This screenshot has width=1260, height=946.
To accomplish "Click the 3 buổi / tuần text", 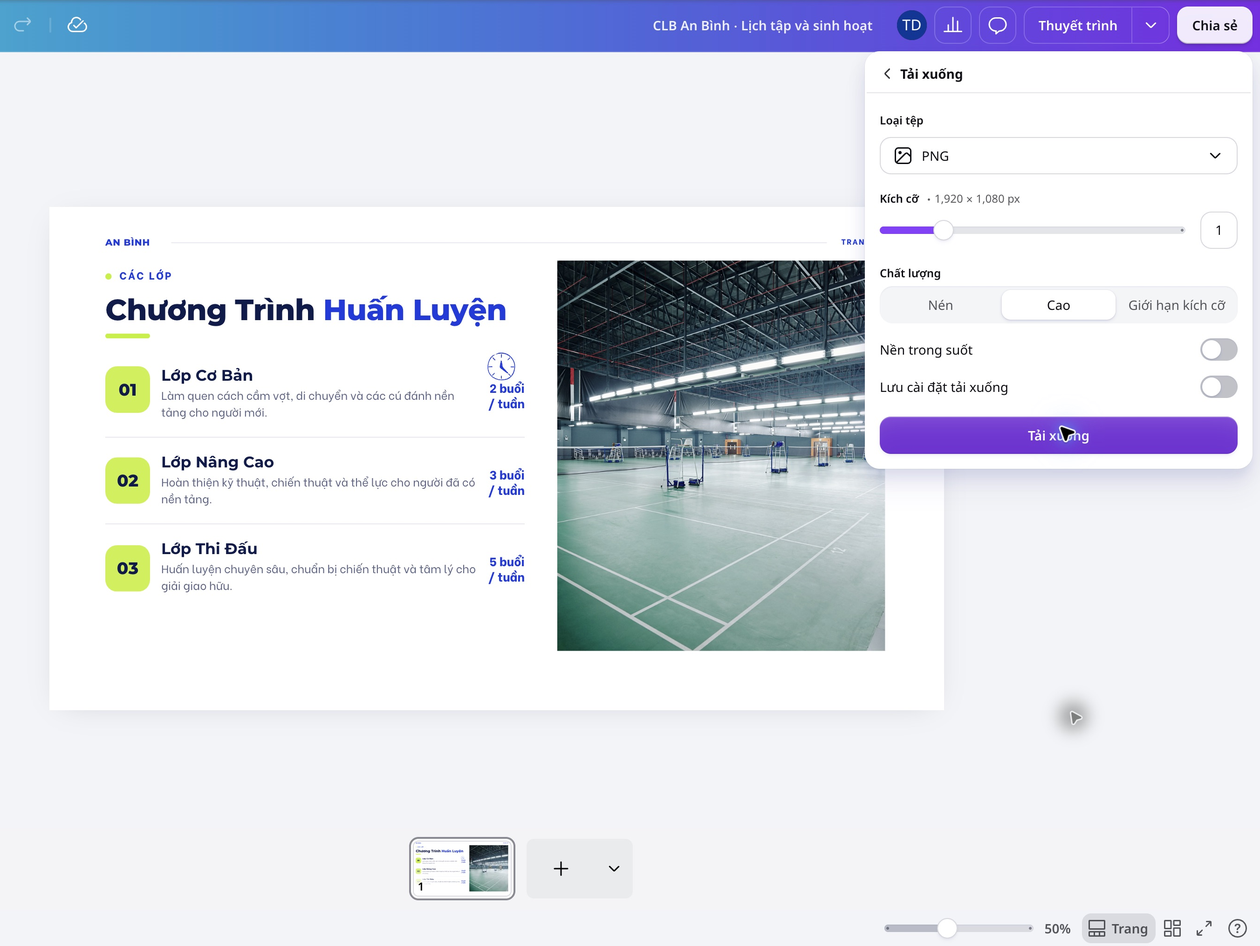I will [506, 483].
